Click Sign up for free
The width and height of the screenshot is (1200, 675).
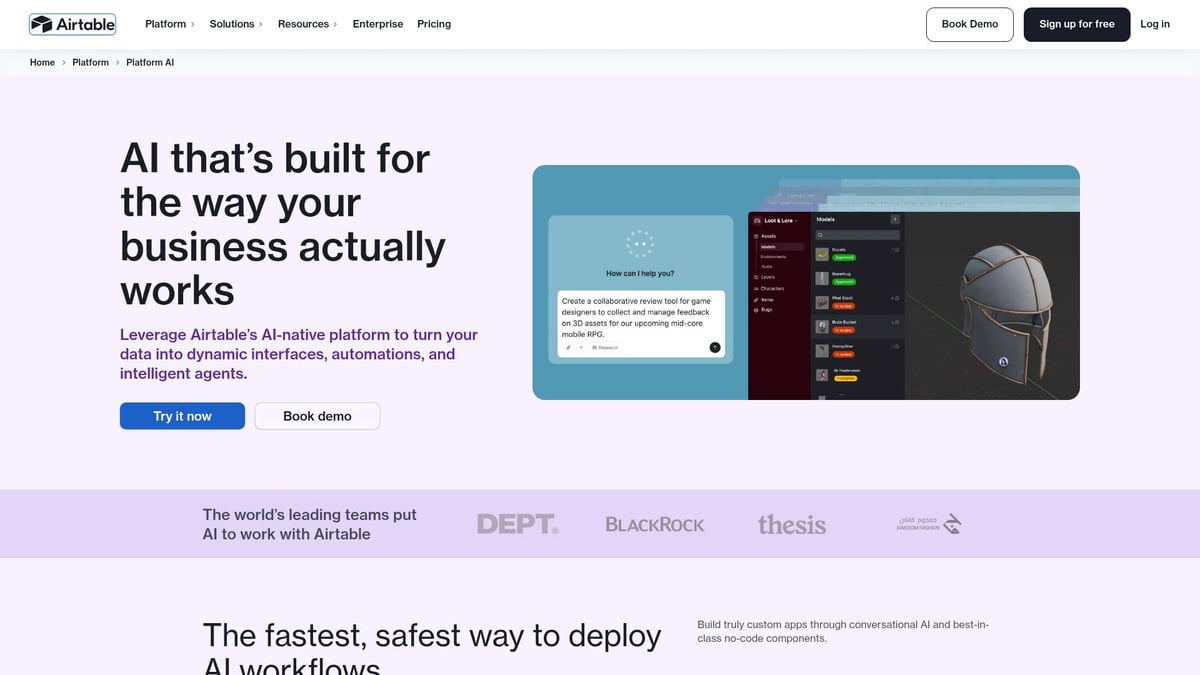1077,23
